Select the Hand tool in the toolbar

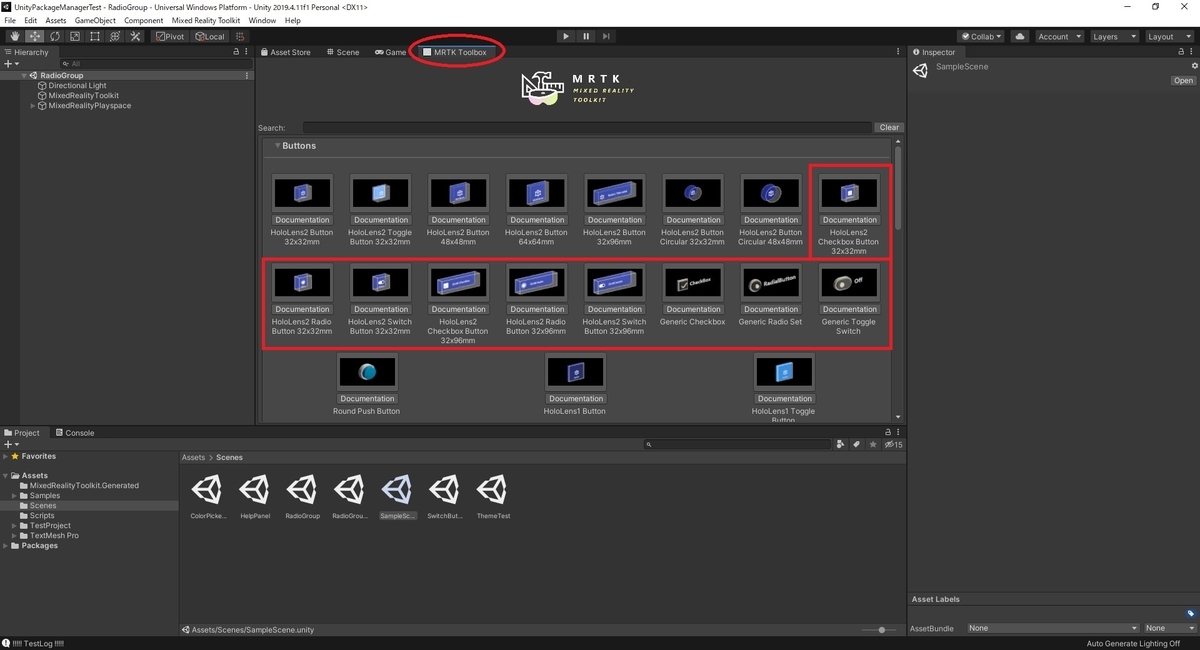pos(14,36)
